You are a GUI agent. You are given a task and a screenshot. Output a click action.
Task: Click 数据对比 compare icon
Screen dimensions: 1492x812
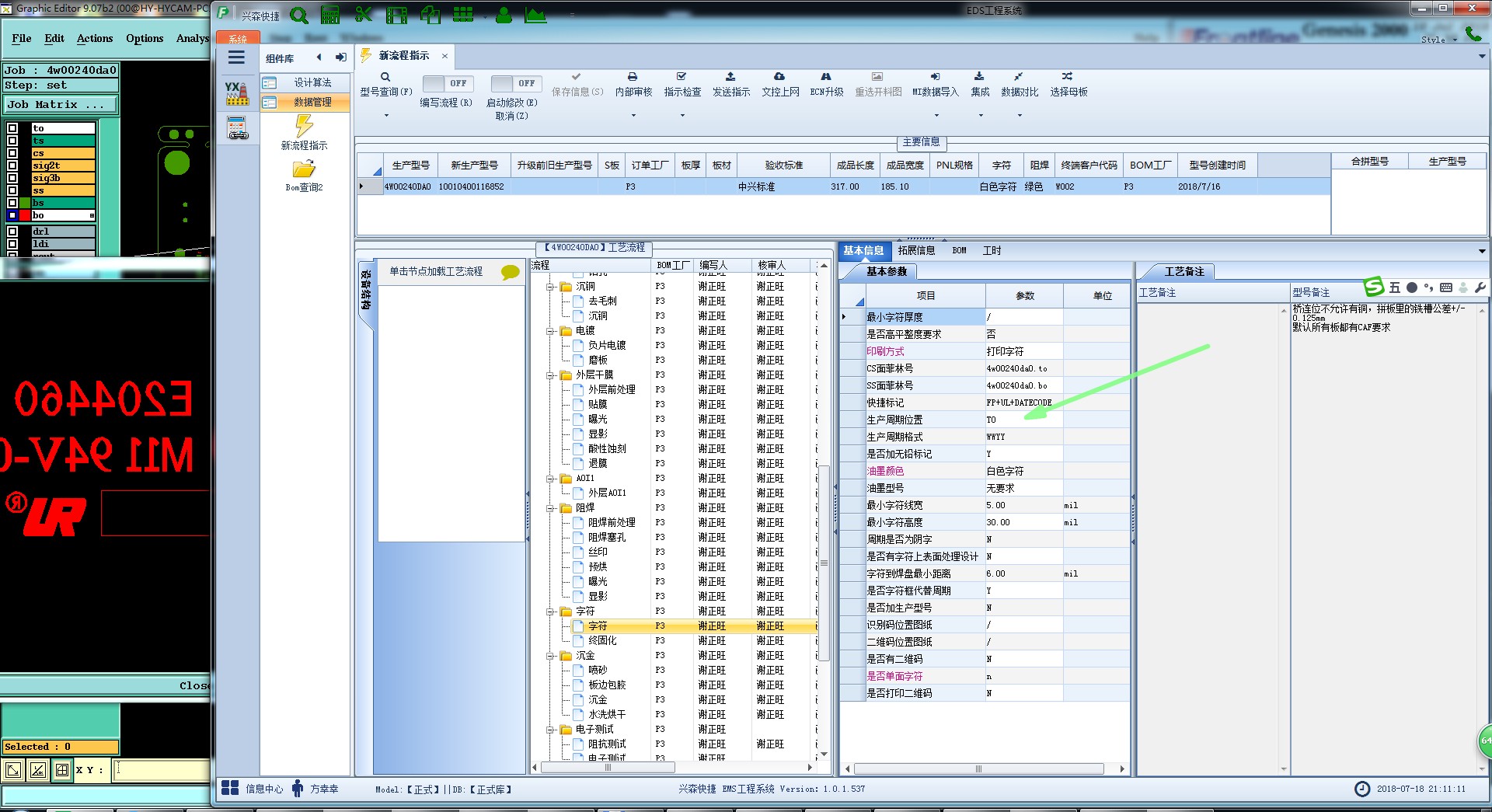(1019, 77)
